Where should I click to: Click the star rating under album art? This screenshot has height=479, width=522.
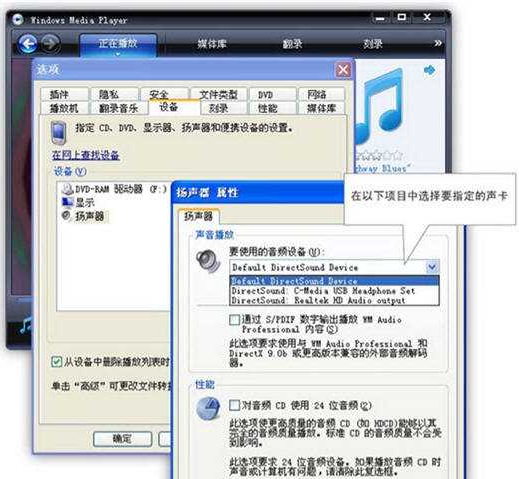[x=380, y=155]
